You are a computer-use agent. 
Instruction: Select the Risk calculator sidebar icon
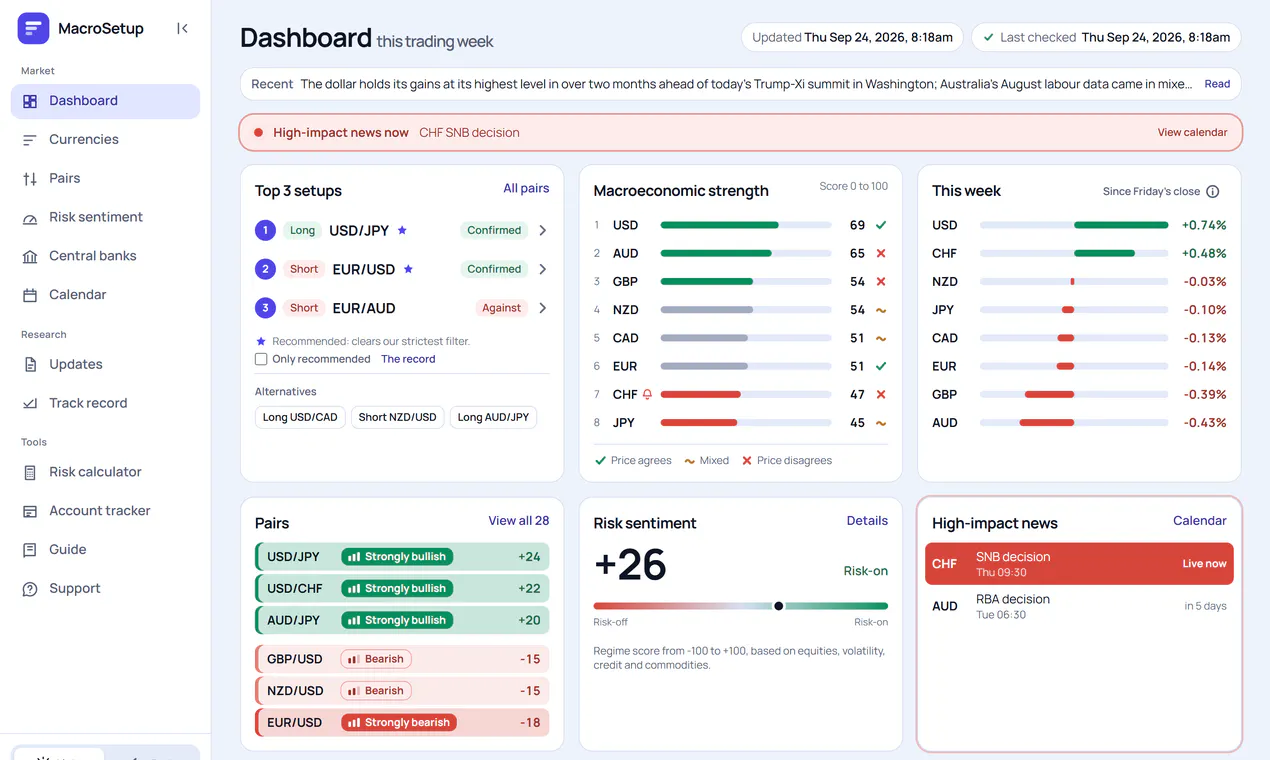(30, 472)
